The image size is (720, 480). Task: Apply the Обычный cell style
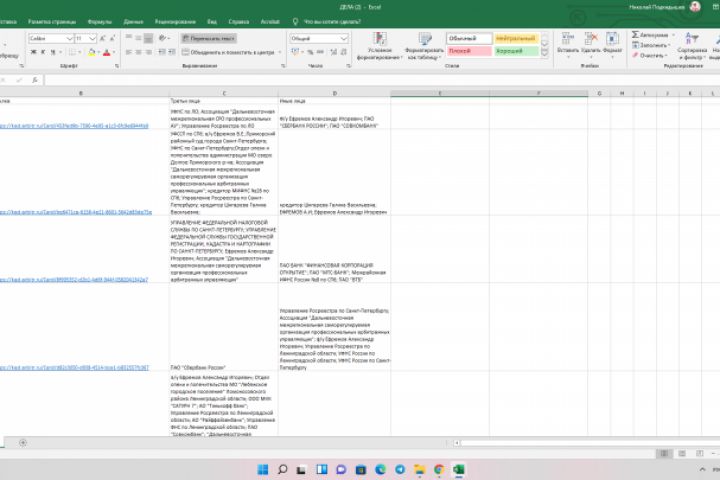coord(468,39)
